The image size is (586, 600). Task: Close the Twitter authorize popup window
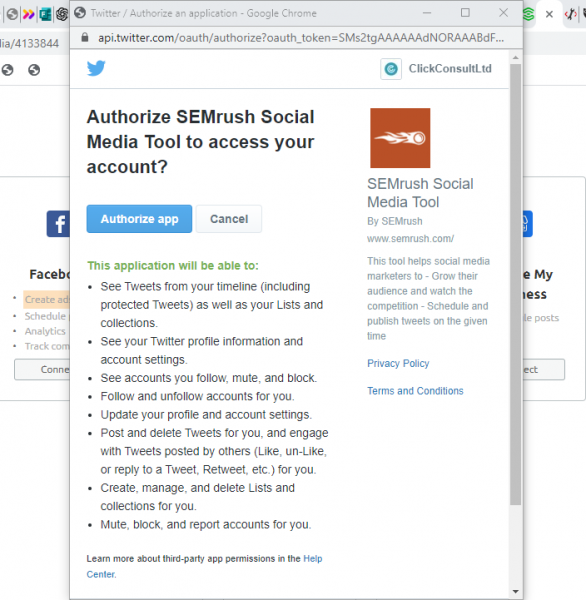click(x=503, y=13)
